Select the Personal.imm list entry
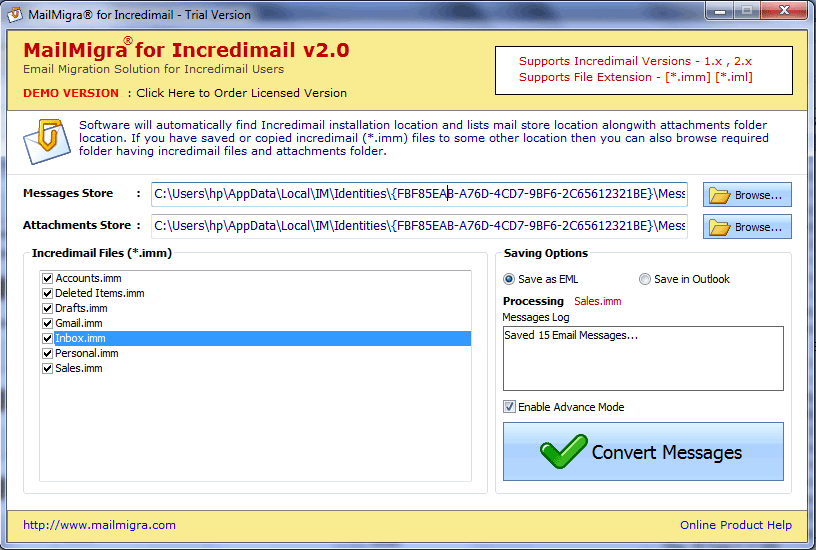Screen dimensions: 816x550 [x=86, y=353]
